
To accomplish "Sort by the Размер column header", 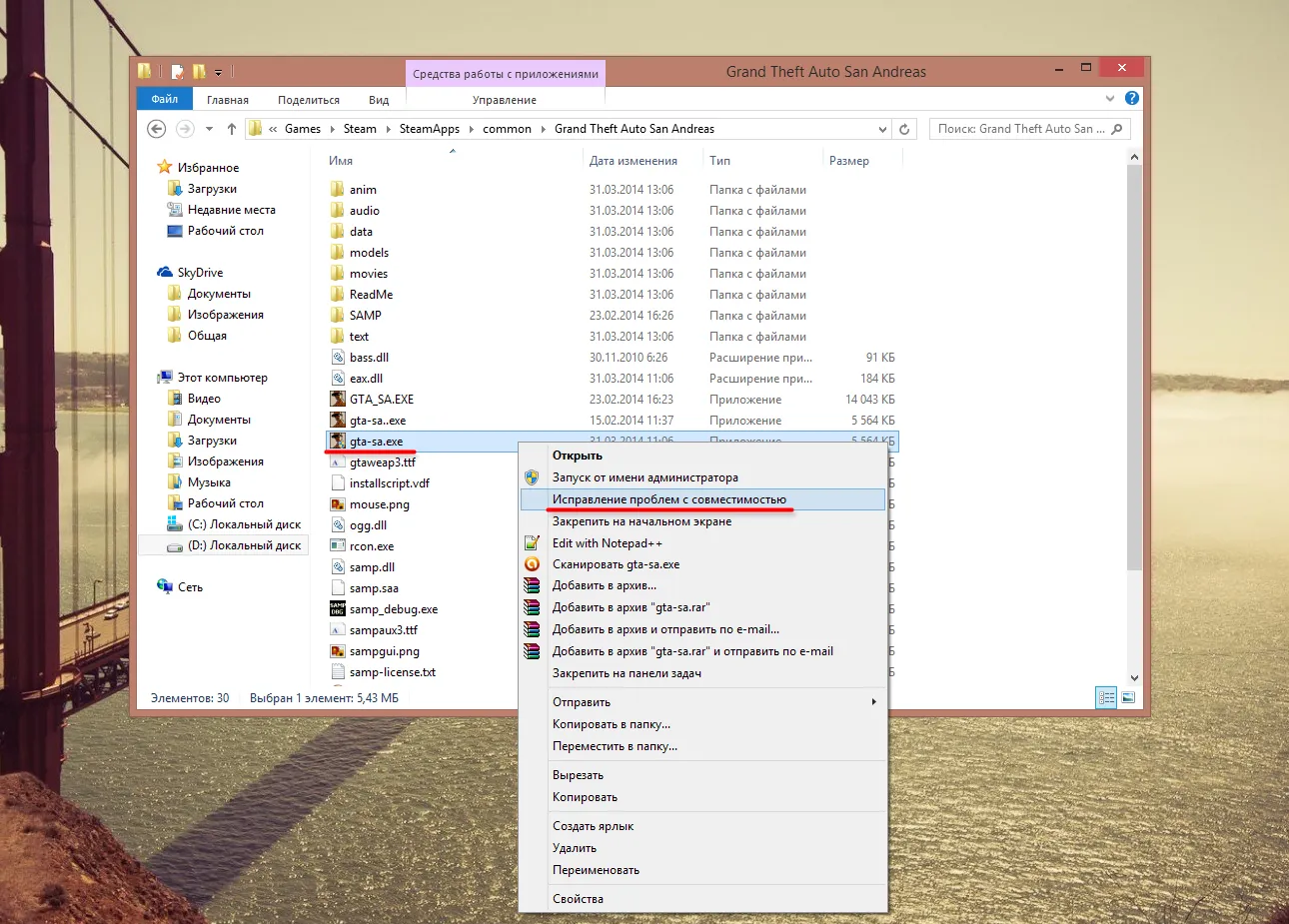I will tap(848, 161).
